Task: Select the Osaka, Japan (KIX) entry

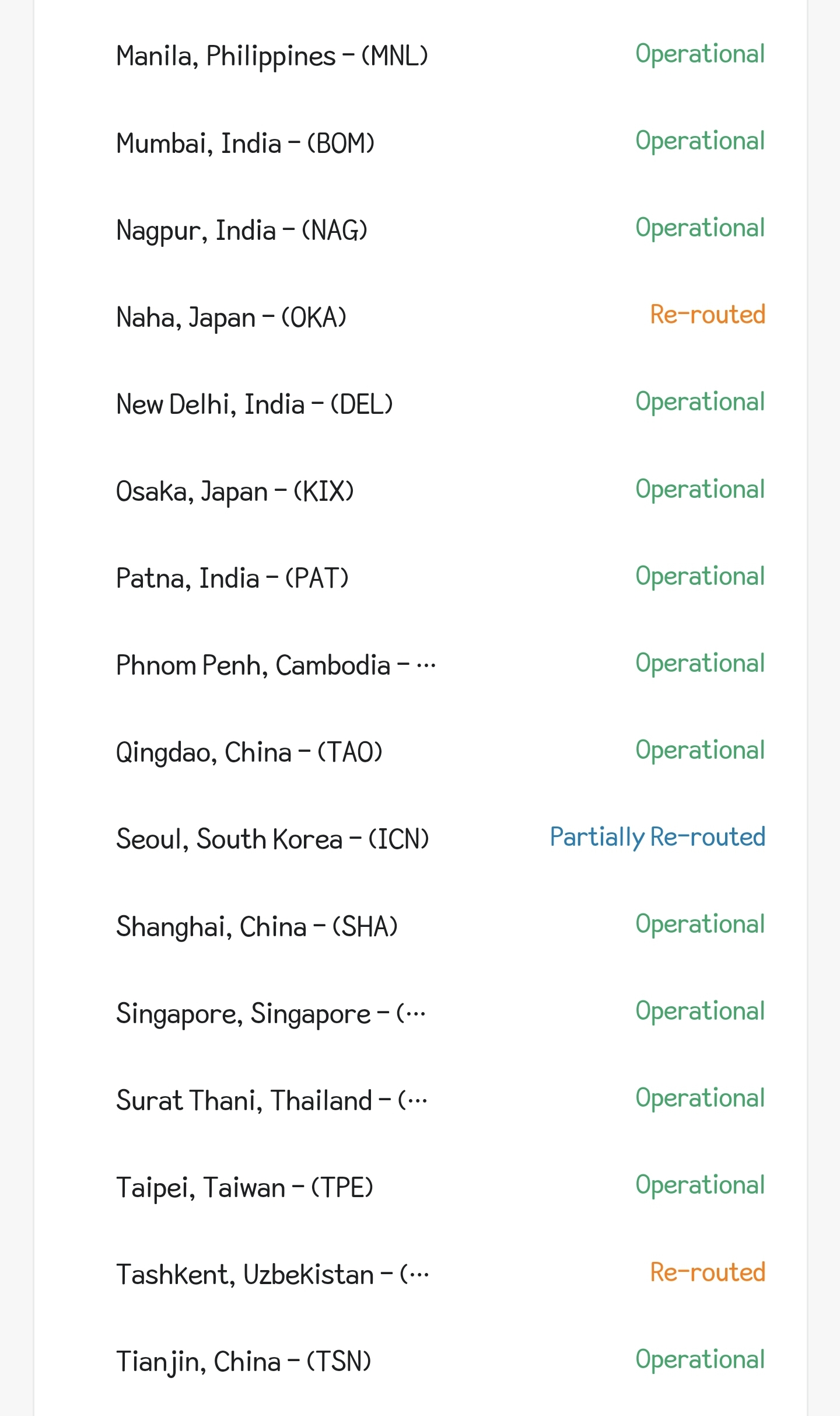Action: coord(235,491)
